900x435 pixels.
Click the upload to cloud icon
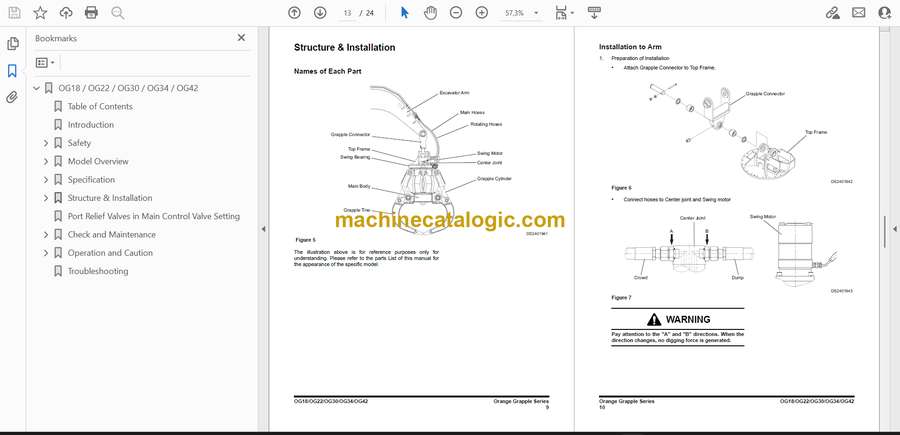click(66, 13)
